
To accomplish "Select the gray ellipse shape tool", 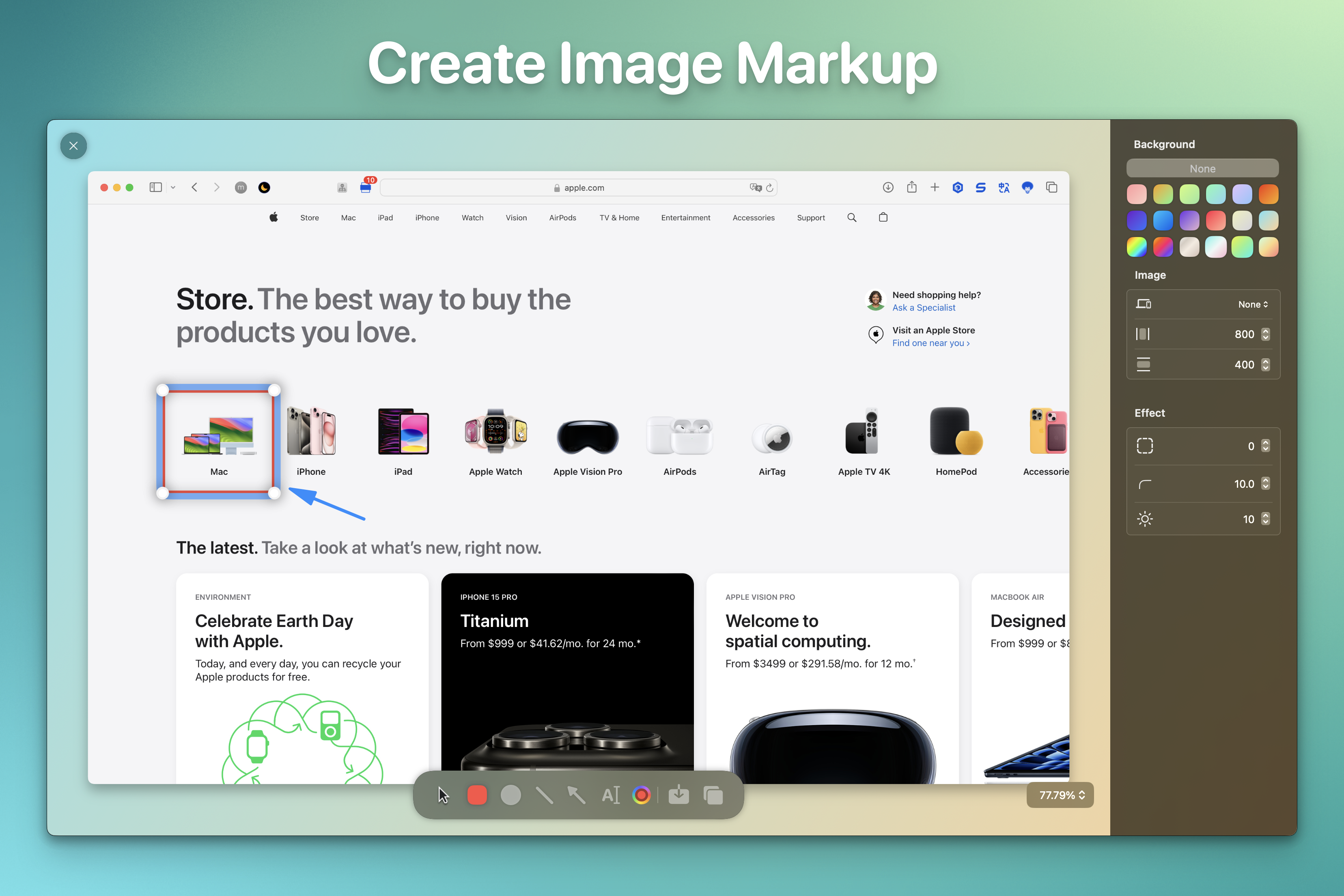I will [x=511, y=795].
